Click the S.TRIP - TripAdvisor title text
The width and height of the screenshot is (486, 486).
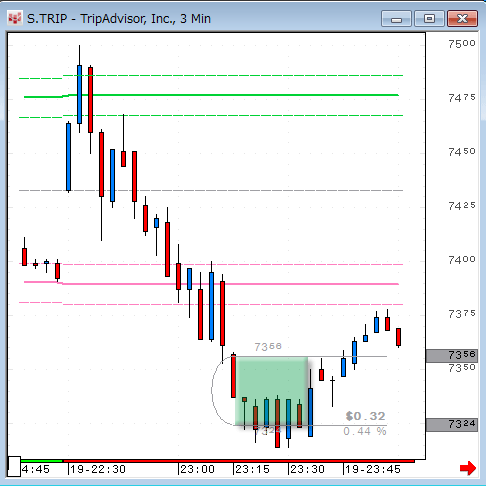(119, 19)
